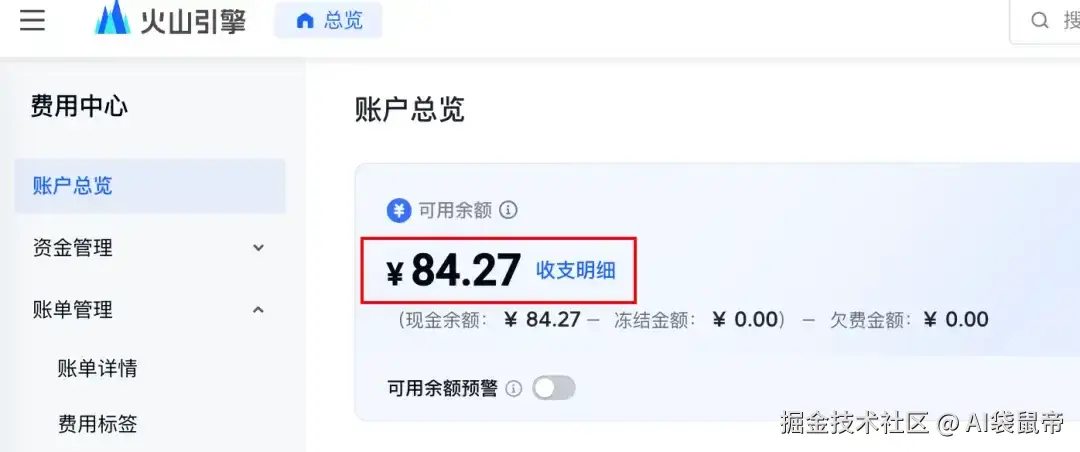Open the 收支明细 link
The image size is (1080, 452).
[x=576, y=271]
